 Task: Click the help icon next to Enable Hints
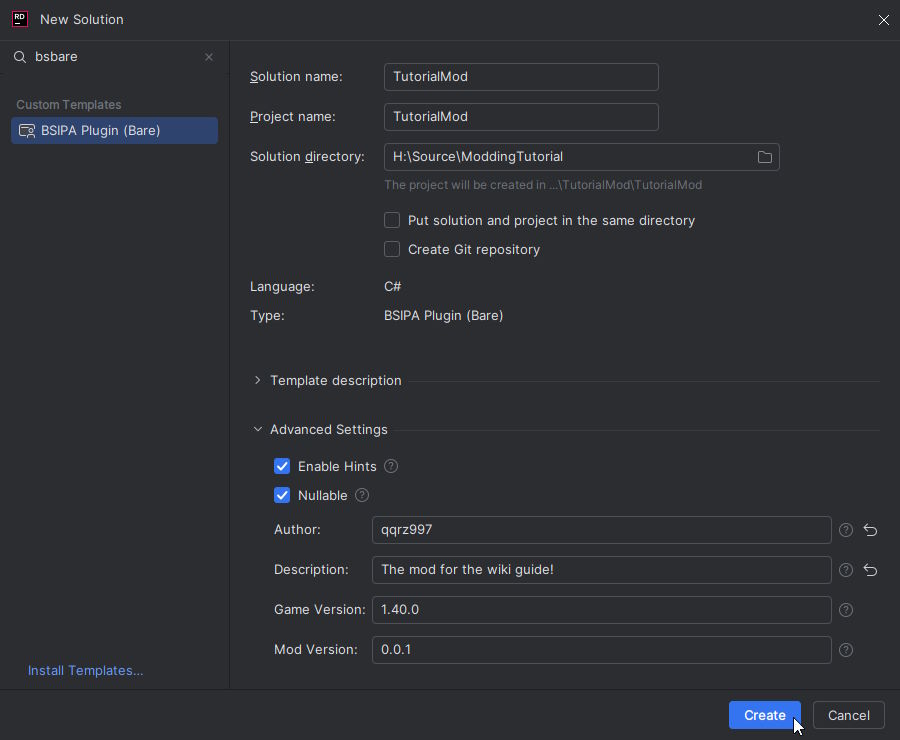pos(391,466)
